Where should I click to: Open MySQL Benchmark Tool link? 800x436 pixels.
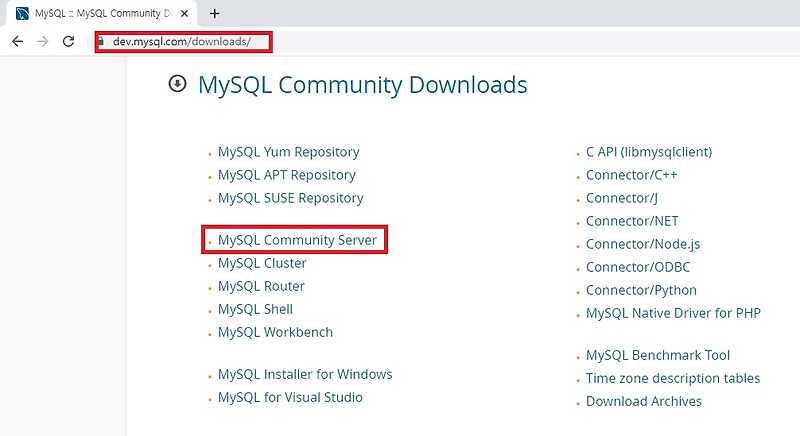click(658, 355)
